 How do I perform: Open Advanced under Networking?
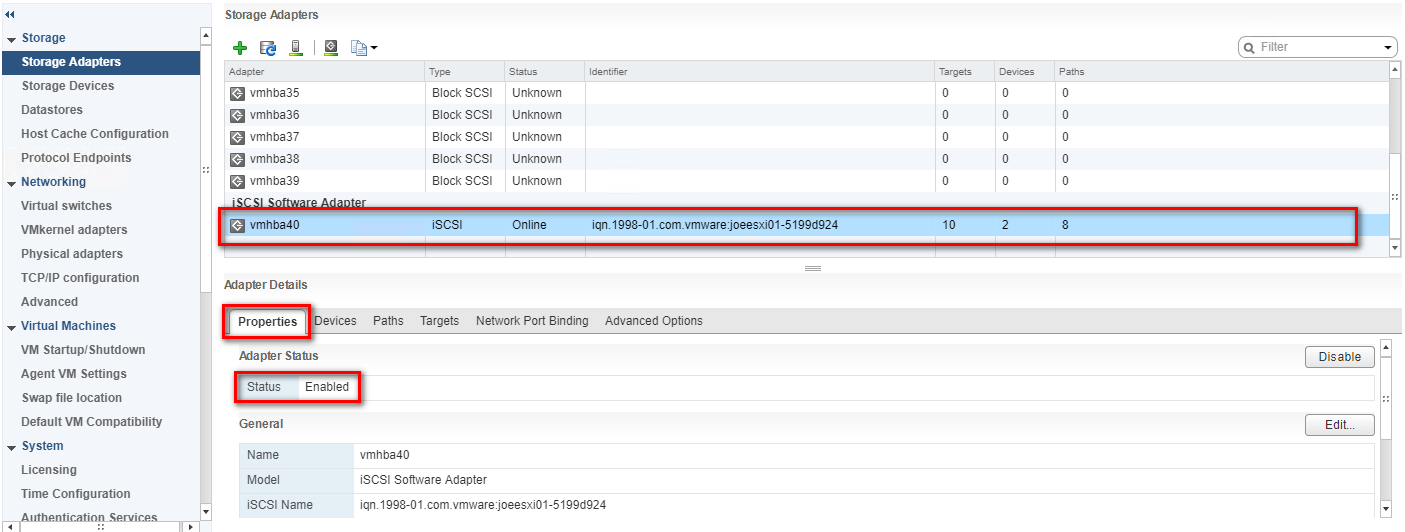(x=49, y=302)
